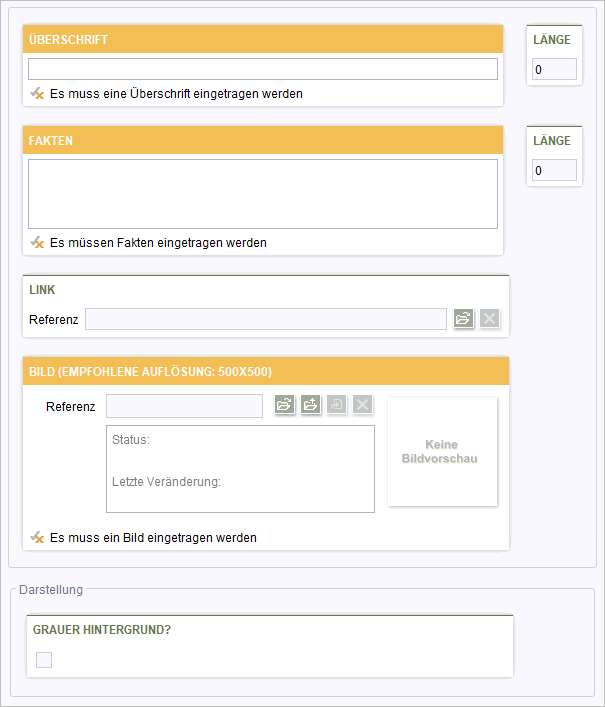Viewport: 605px width, 707px height.
Task: Click the Fakten validation warning icon
Action: pyautogui.click(x=37, y=243)
